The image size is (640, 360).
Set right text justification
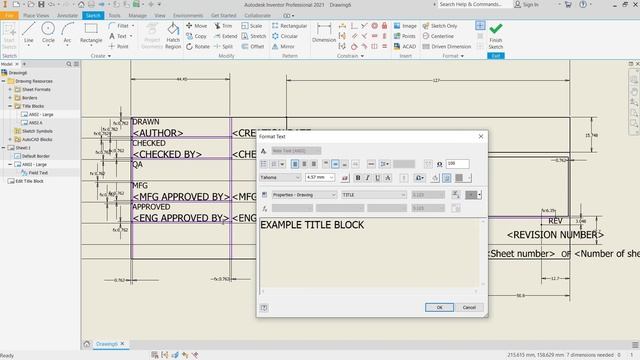pyautogui.click(x=314, y=164)
